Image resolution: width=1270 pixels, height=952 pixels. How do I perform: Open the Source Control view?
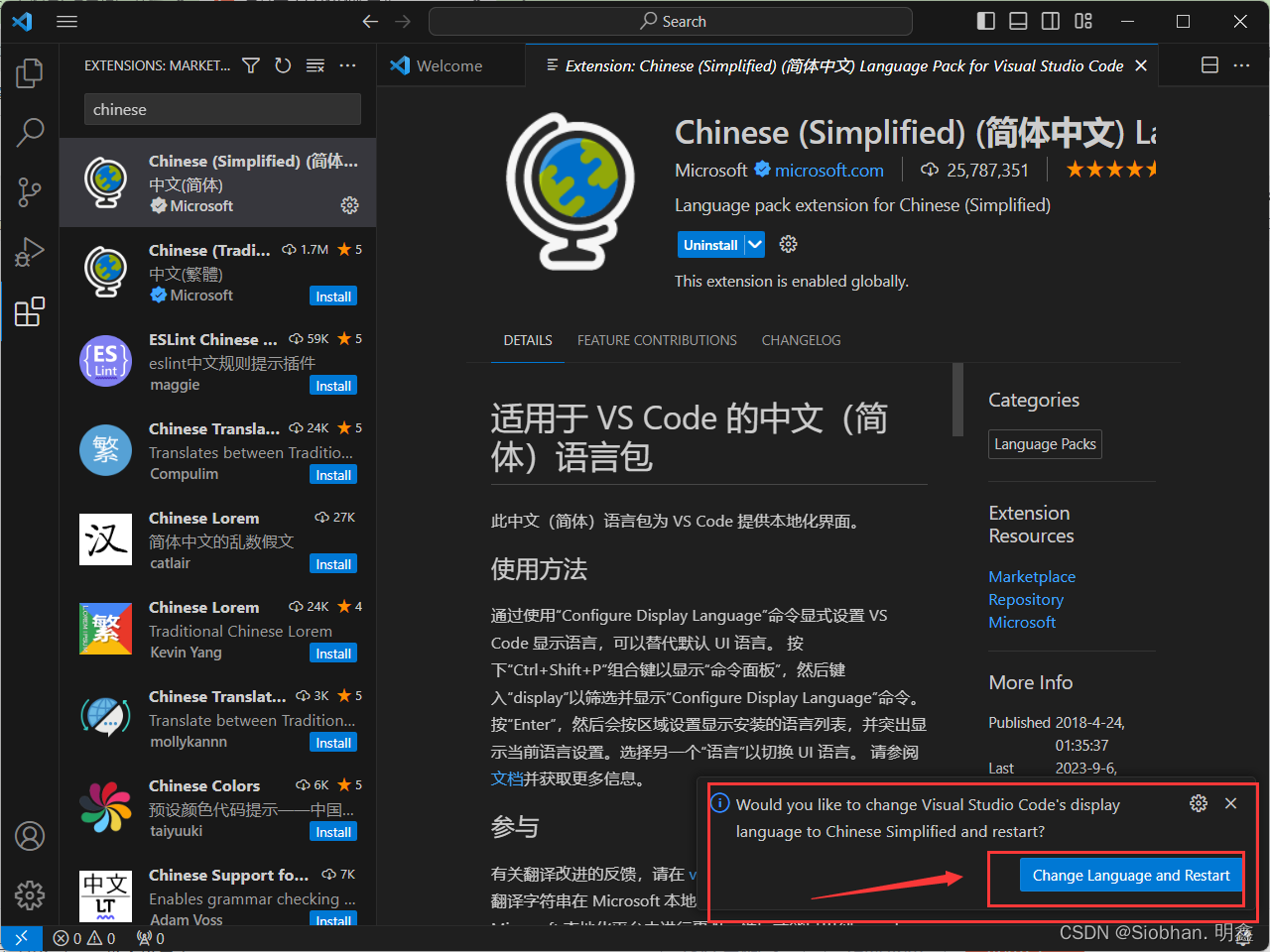tap(30, 191)
